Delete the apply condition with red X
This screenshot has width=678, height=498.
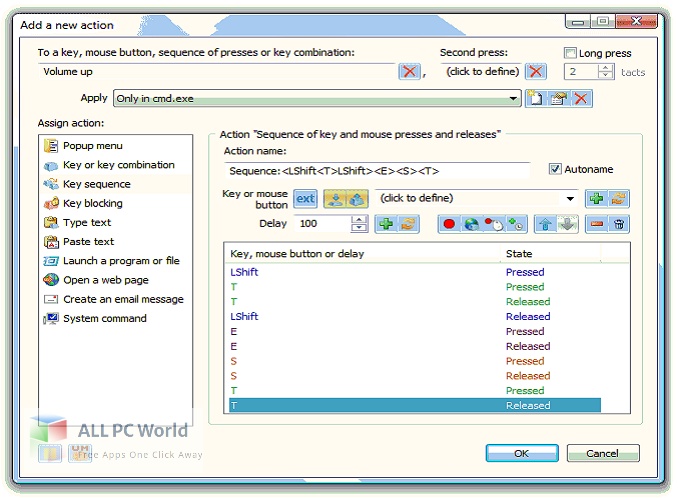click(x=581, y=99)
